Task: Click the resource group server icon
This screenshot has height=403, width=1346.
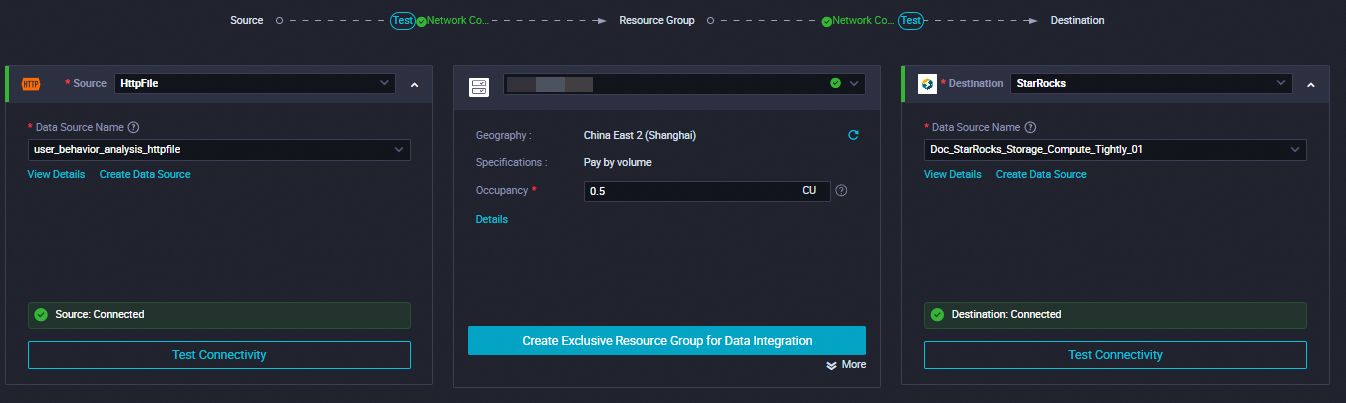Action: [478, 86]
